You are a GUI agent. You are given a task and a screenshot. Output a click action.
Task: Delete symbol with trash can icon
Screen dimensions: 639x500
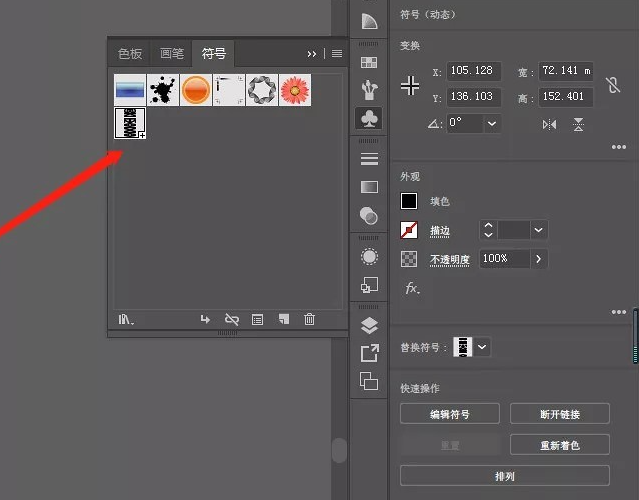coord(309,319)
